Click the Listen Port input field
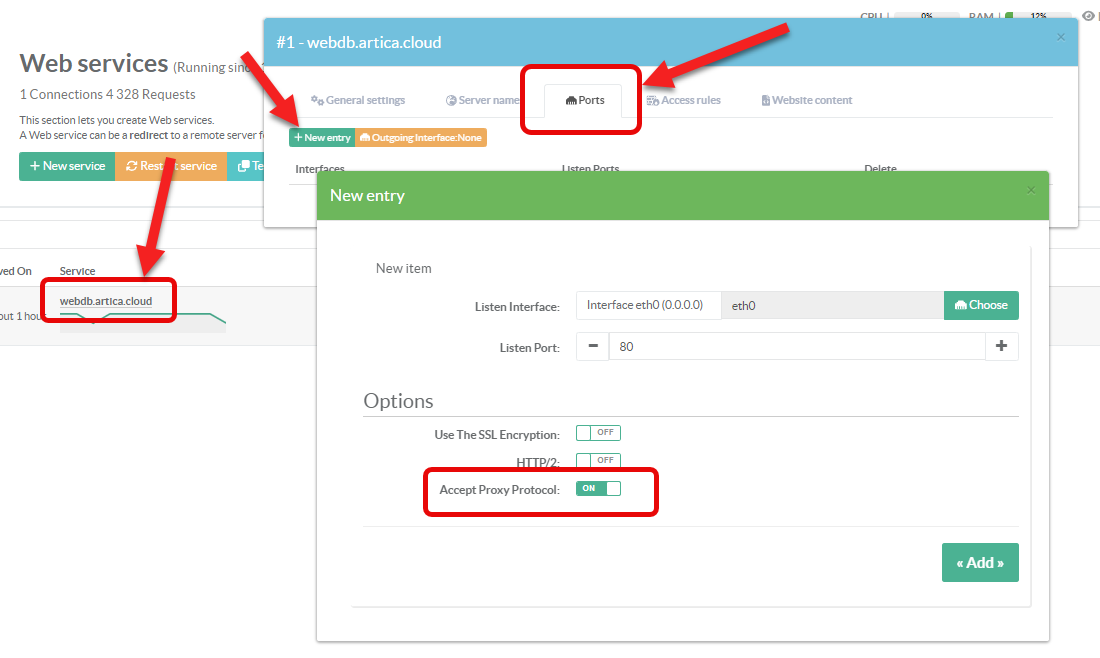 [796, 346]
